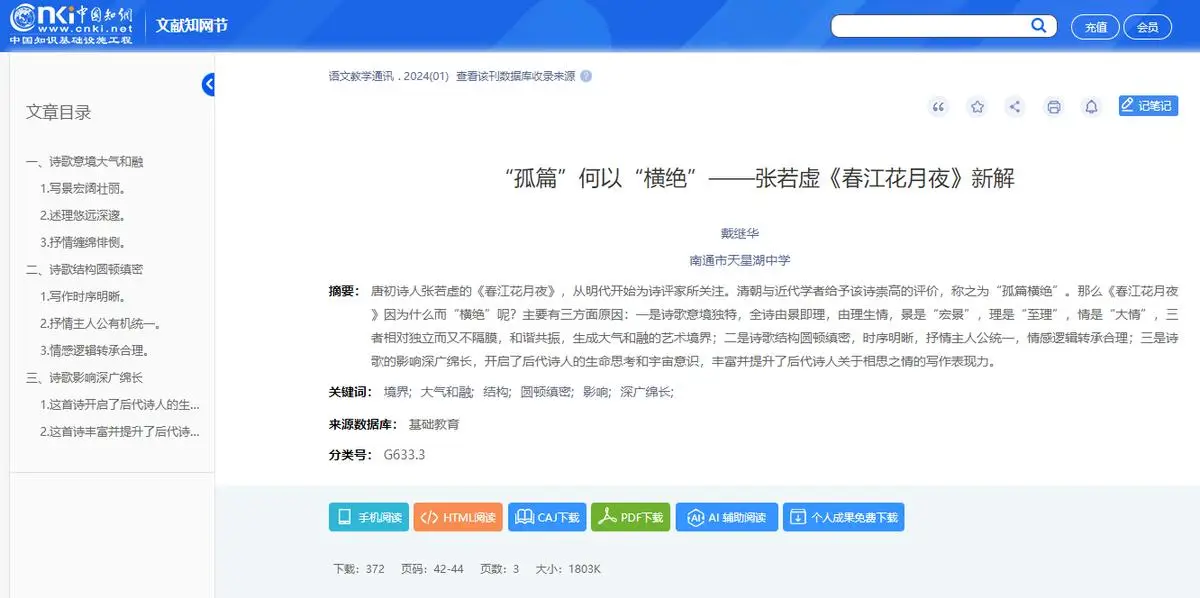The image size is (1200, 598).
Task: Click the quote citation icon
Action: [938, 107]
